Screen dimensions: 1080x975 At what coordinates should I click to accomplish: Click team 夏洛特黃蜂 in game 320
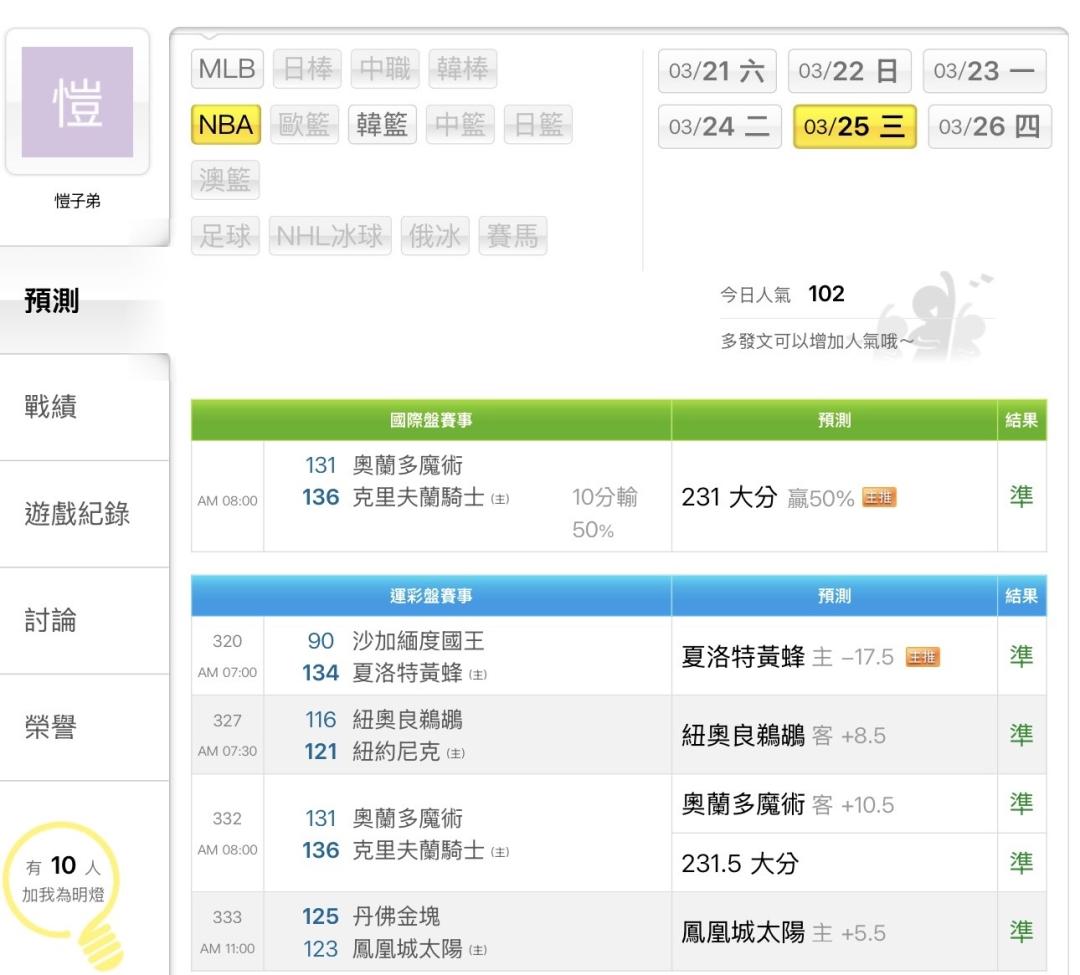(x=408, y=673)
